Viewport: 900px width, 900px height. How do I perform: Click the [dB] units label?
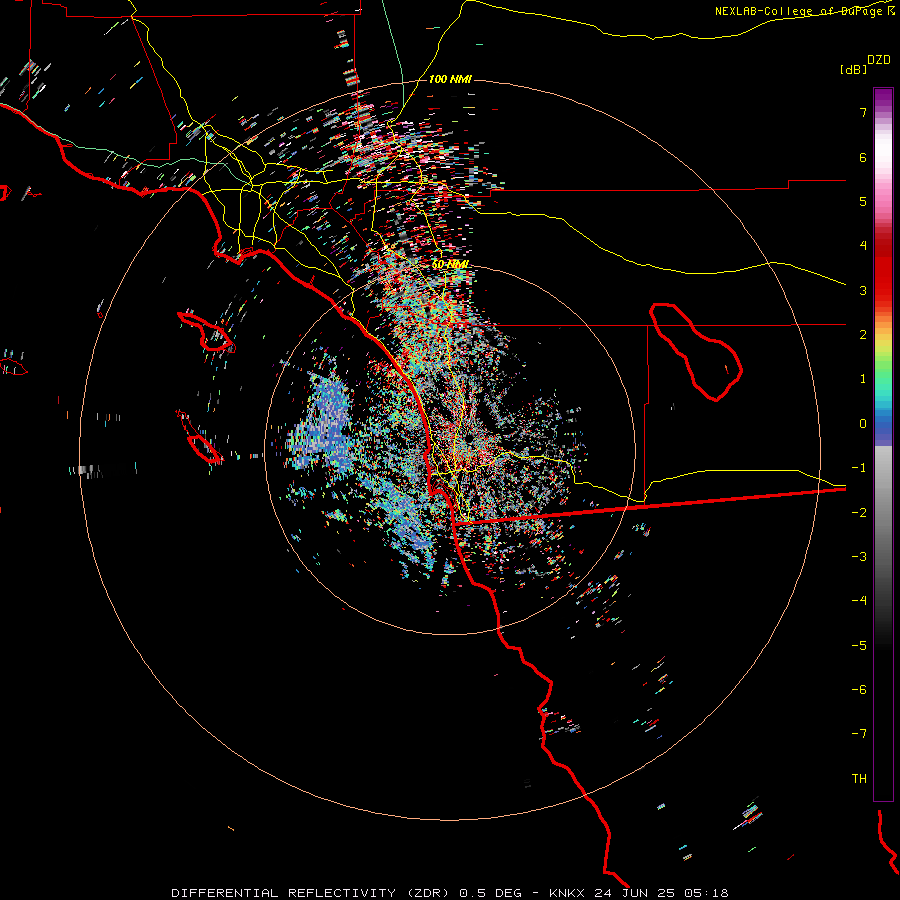[x=854, y=69]
